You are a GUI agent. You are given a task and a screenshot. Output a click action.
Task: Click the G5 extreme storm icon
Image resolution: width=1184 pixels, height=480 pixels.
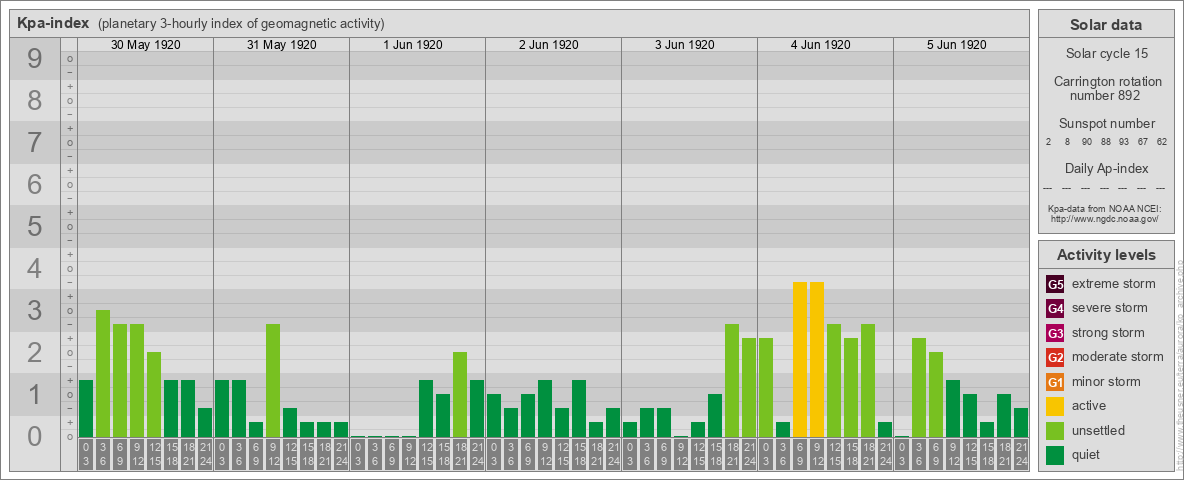point(1056,285)
